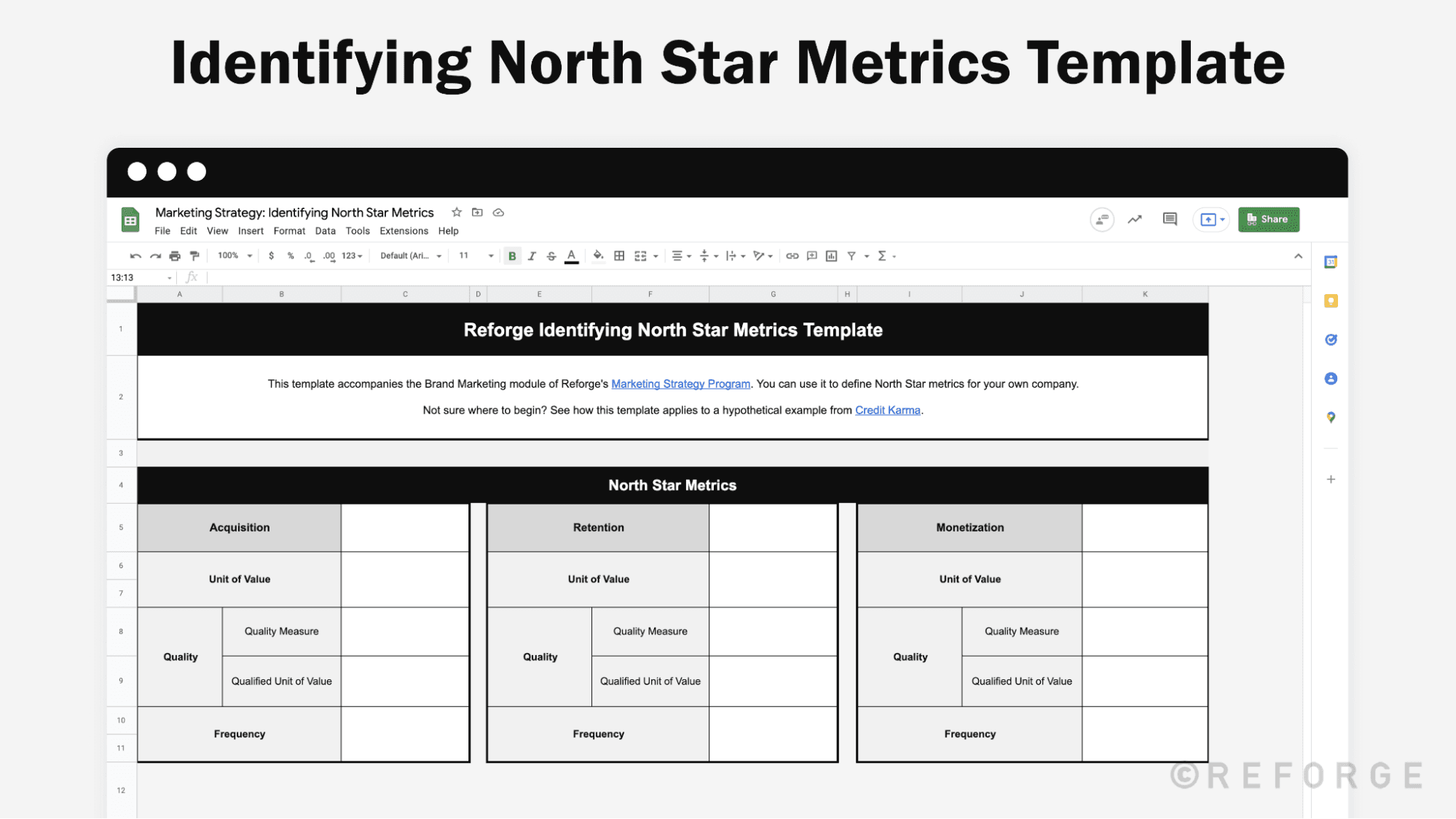The image size is (1456, 819).
Task: Click the Insert link icon
Action: point(792,256)
